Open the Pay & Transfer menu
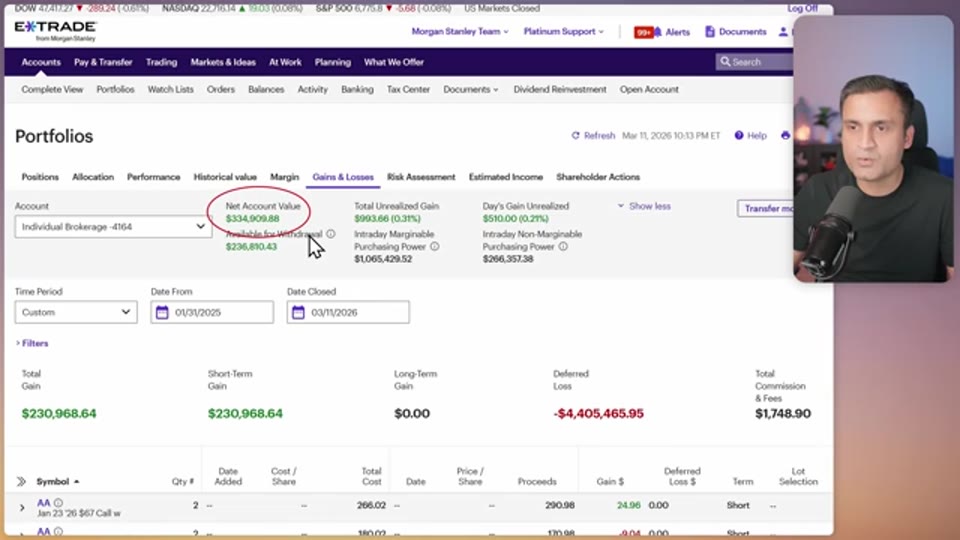960x540 pixels. tap(103, 62)
